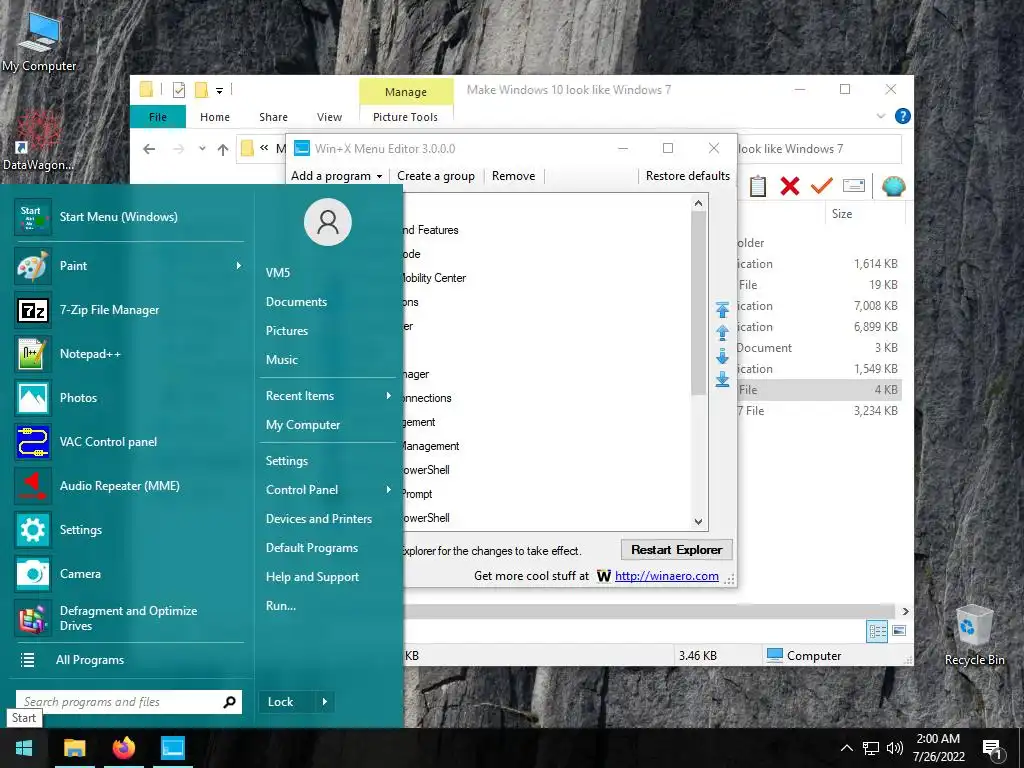Click the Explorer horizontal scrollbar
The image size is (1024, 768).
[x=650, y=611]
